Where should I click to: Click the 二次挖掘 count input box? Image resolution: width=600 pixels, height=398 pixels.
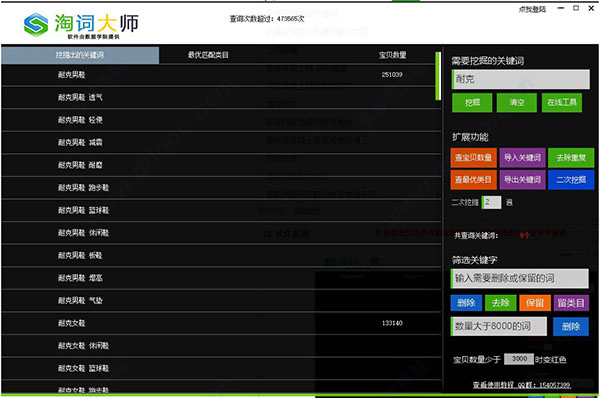coord(491,202)
